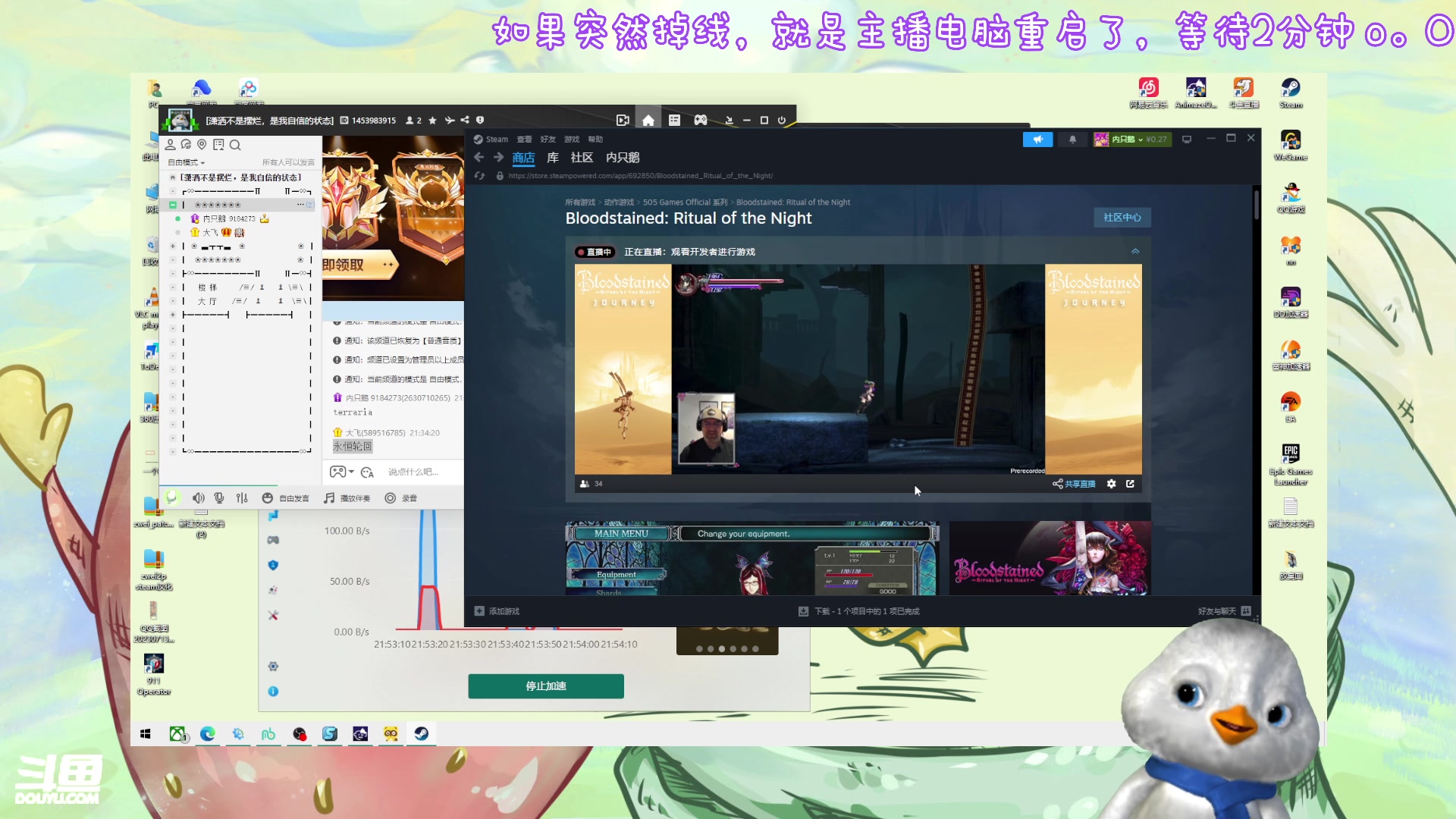
Task: Open Steam downloads status at bottom
Action: coord(859,611)
